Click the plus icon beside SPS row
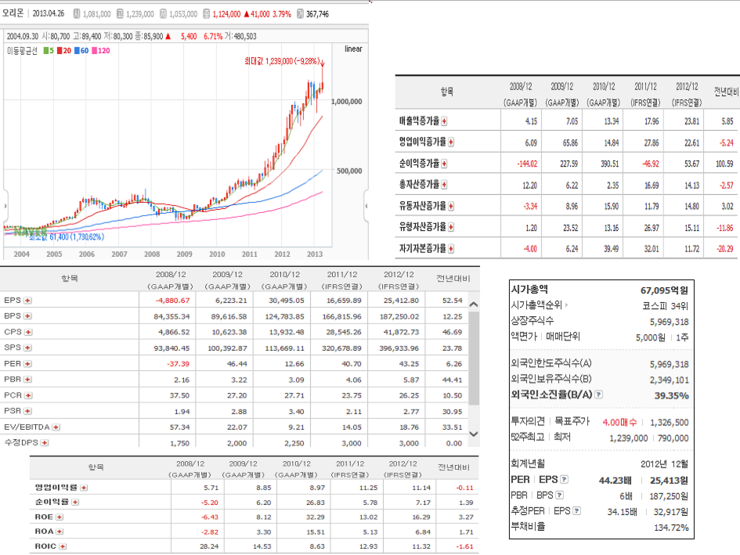This screenshot has width=740, height=555. (28, 348)
